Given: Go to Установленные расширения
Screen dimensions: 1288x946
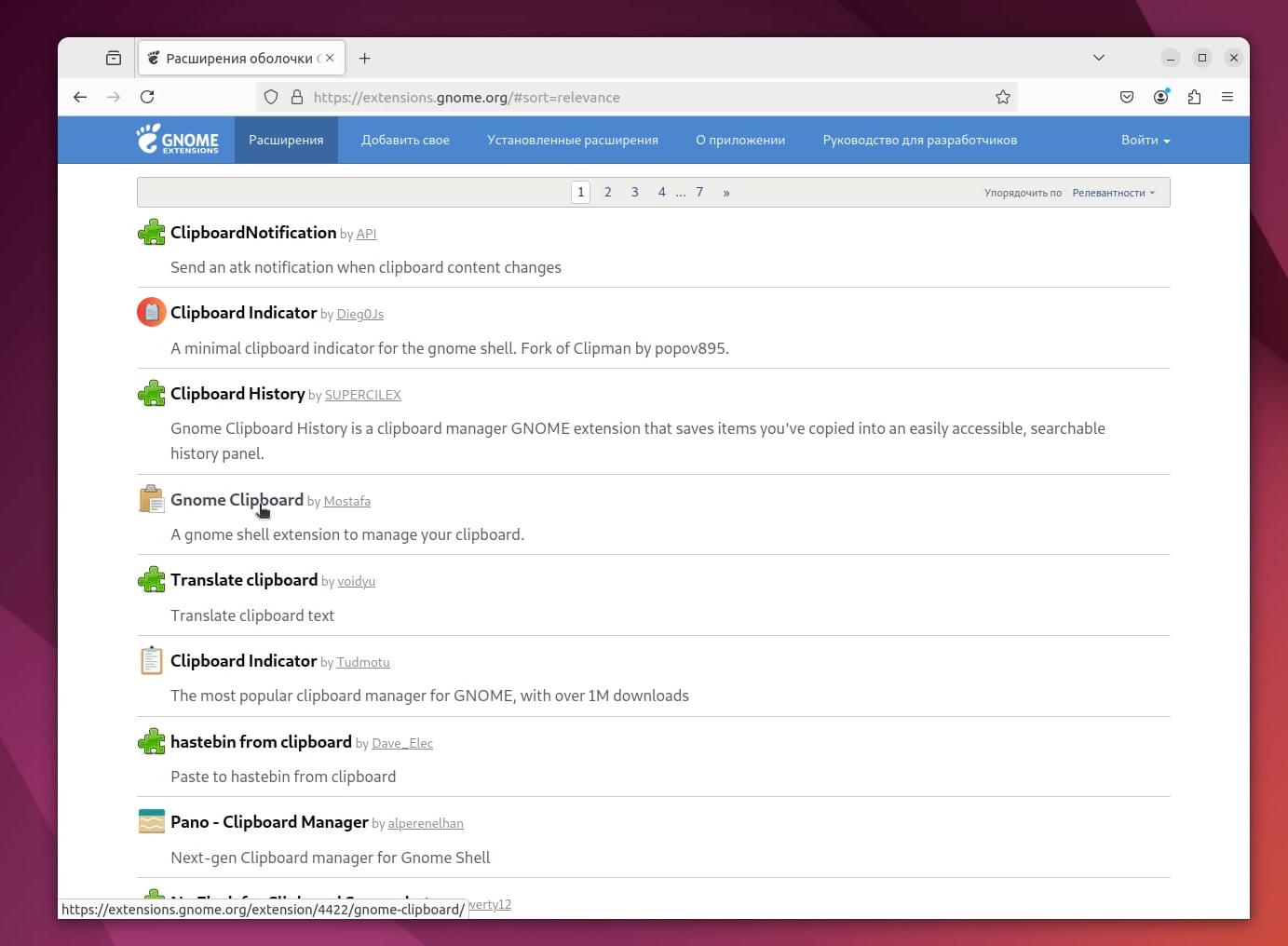Looking at the screenshot, I should point(573,140).
